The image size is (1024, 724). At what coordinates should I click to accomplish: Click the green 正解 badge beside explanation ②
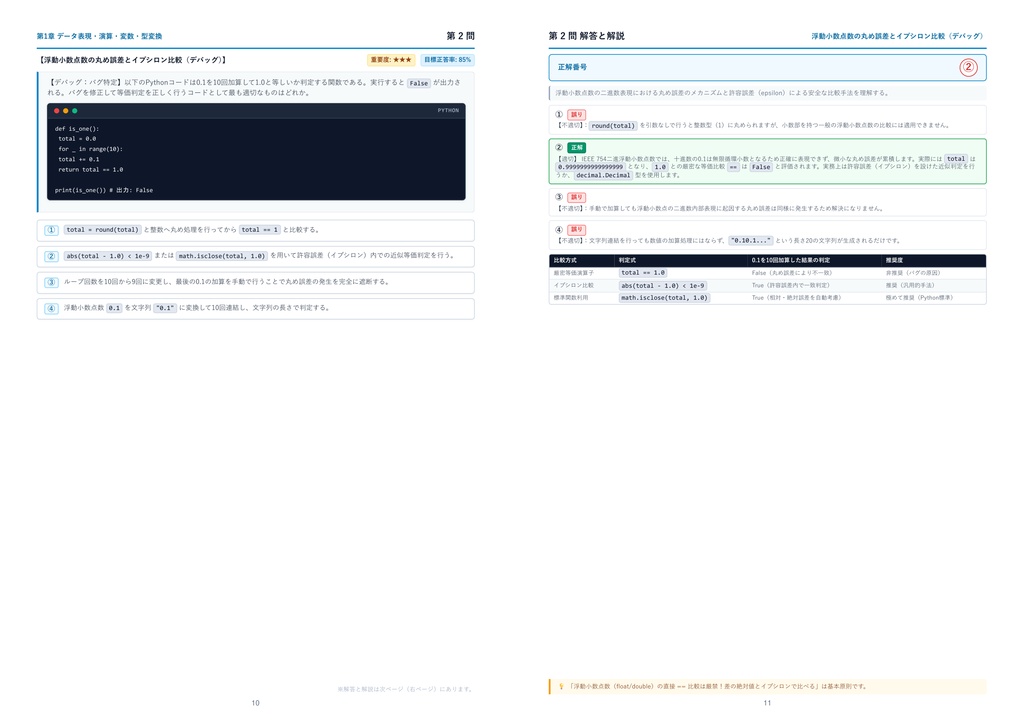[577, 148]
